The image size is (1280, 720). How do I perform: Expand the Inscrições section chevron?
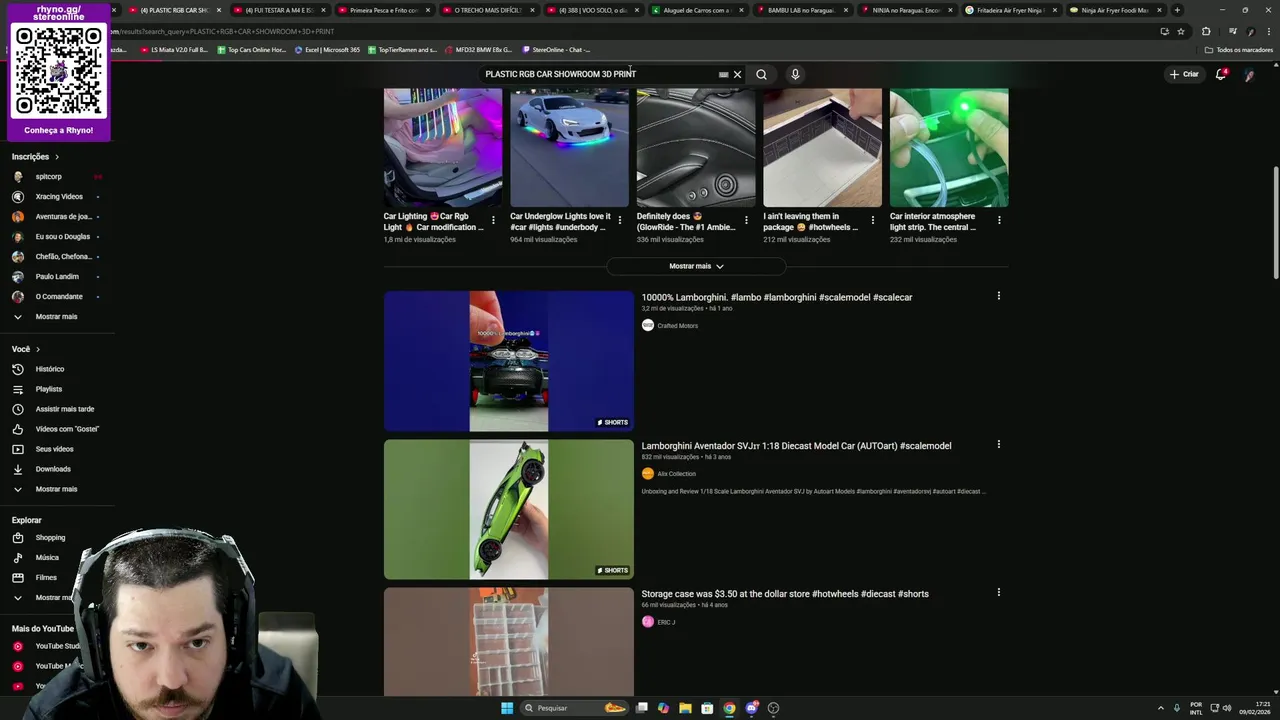(x=57, y=157)
